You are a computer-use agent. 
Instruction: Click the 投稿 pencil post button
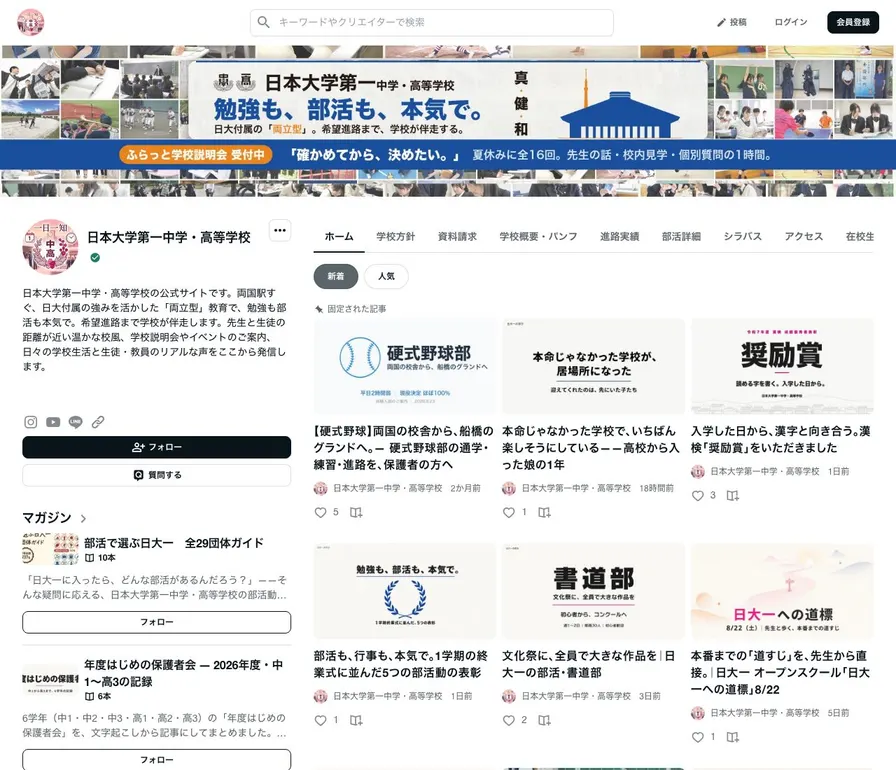[732, 22]
